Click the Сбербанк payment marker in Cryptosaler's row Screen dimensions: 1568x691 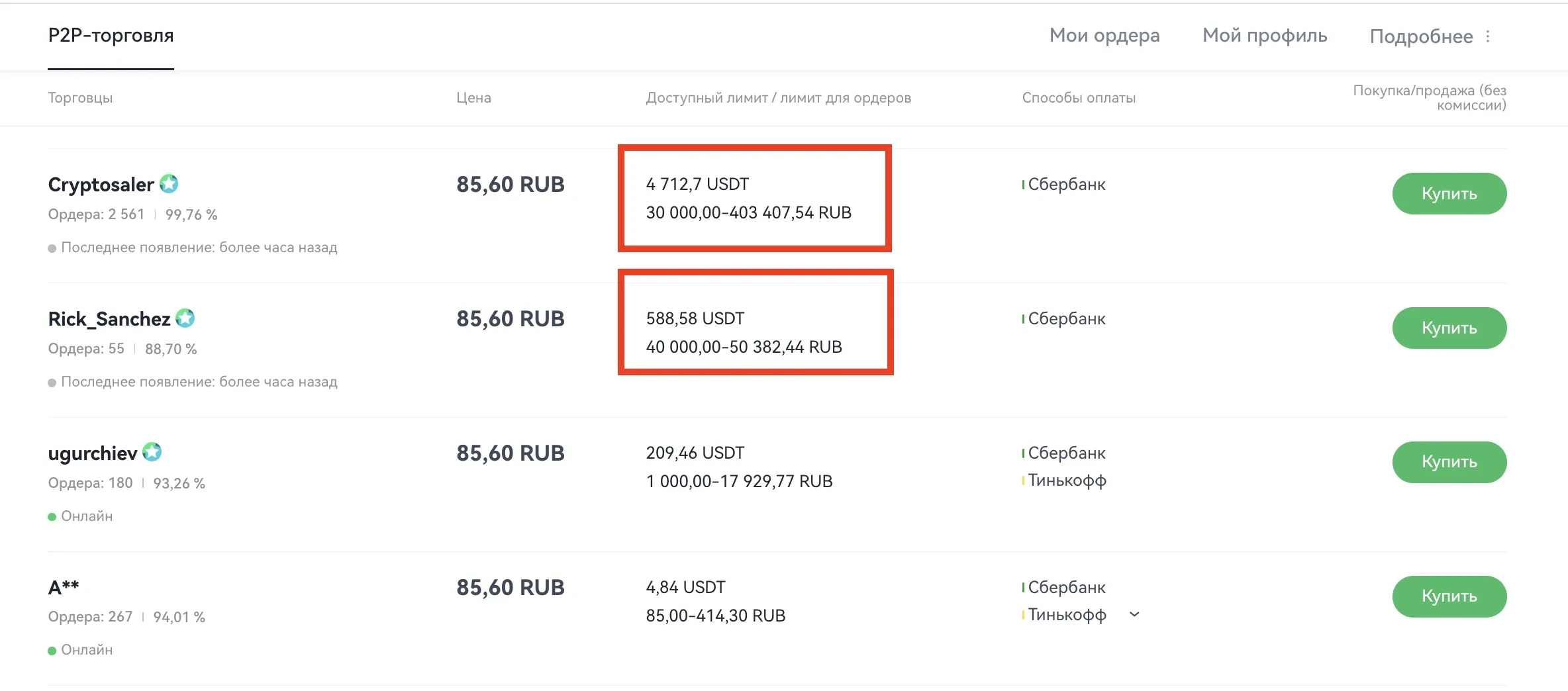coord(1022,185)
